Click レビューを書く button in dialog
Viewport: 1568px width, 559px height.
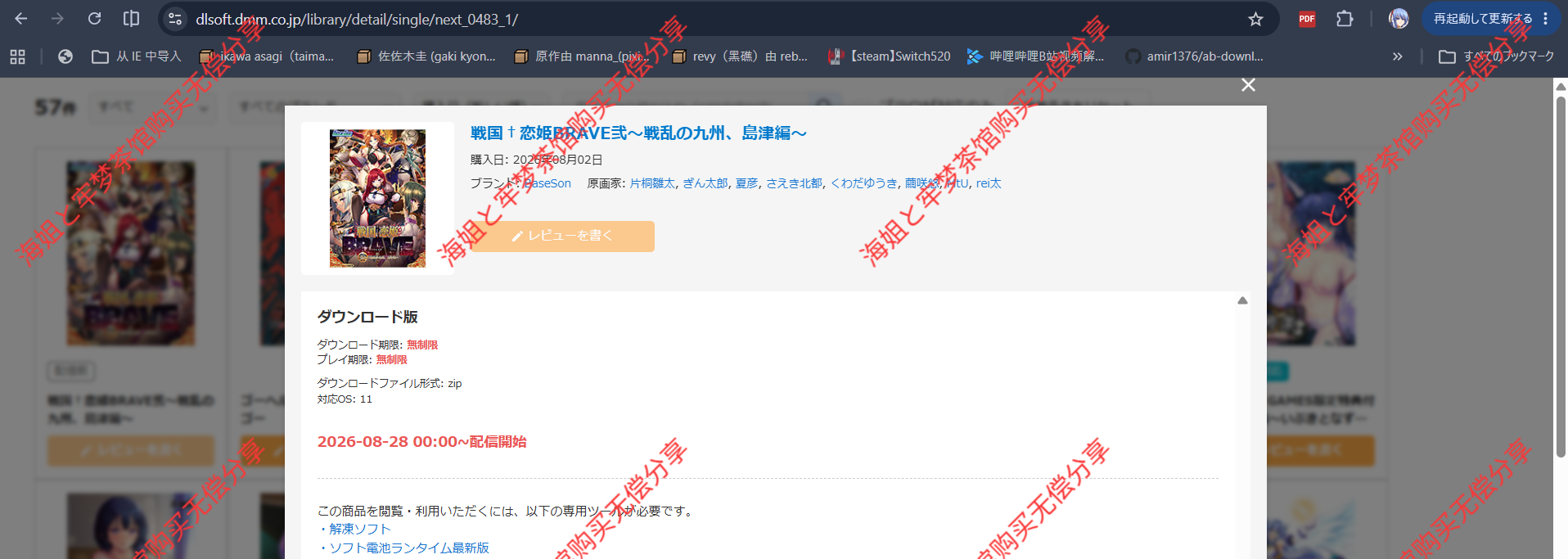(562, 236)
